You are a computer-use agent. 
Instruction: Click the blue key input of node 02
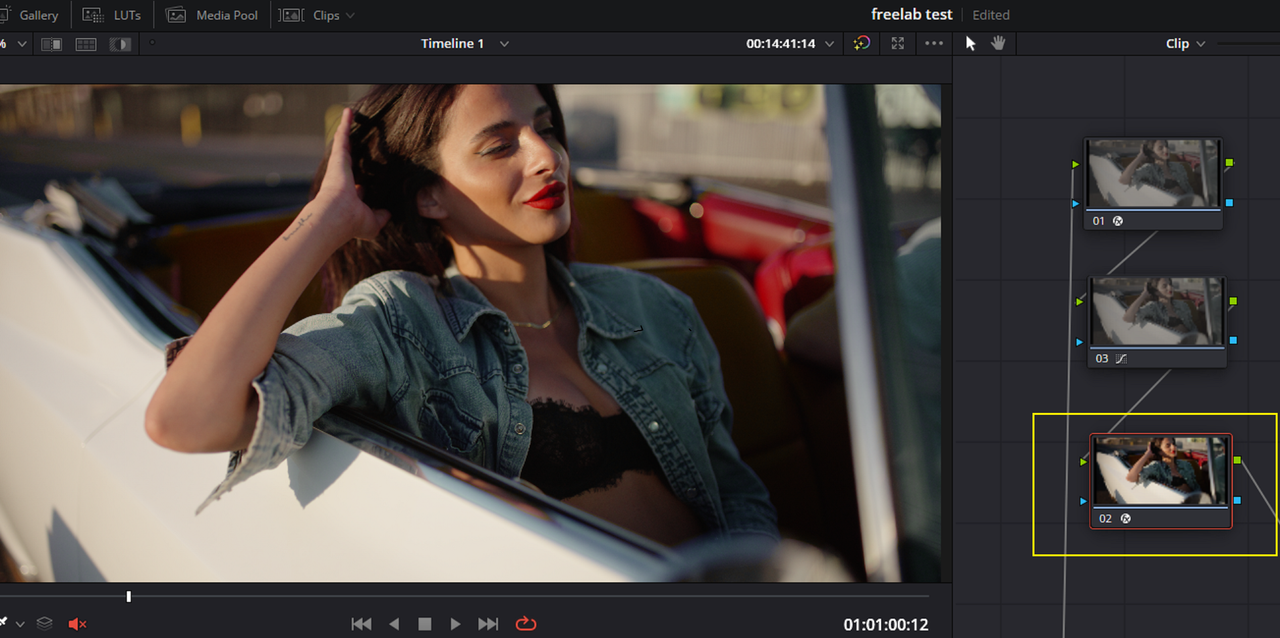[1083, 501]
